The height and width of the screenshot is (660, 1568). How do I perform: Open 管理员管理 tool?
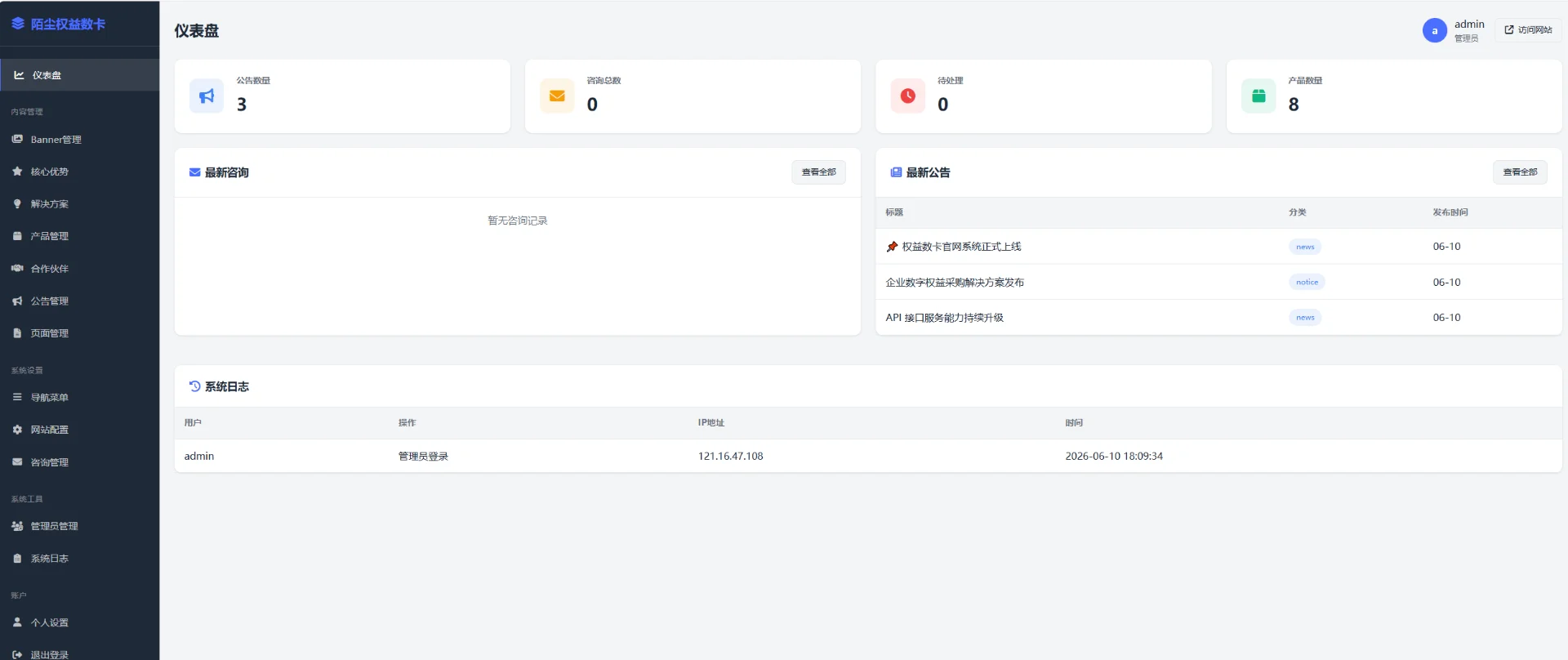pos(80,526)
